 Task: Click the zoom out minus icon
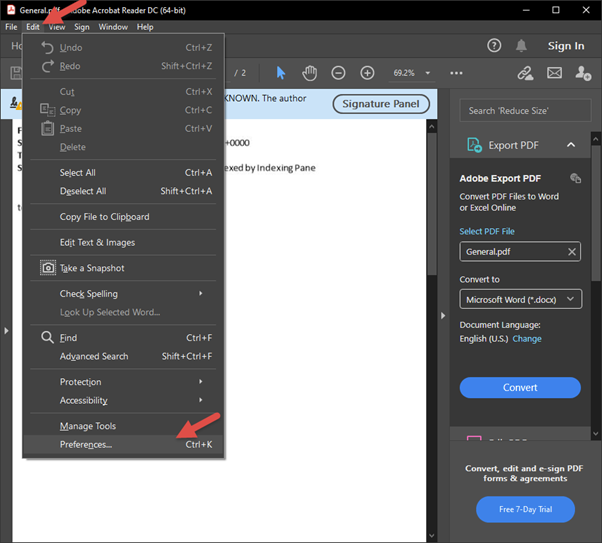pos(338,73)
